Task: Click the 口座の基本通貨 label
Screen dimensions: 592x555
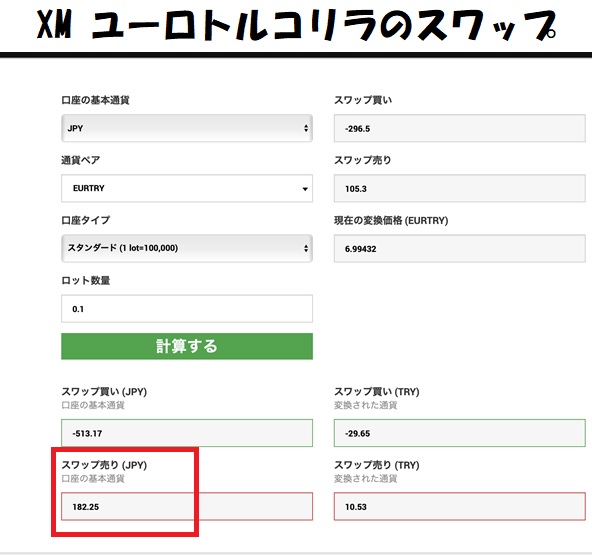Action: point(96,100)
